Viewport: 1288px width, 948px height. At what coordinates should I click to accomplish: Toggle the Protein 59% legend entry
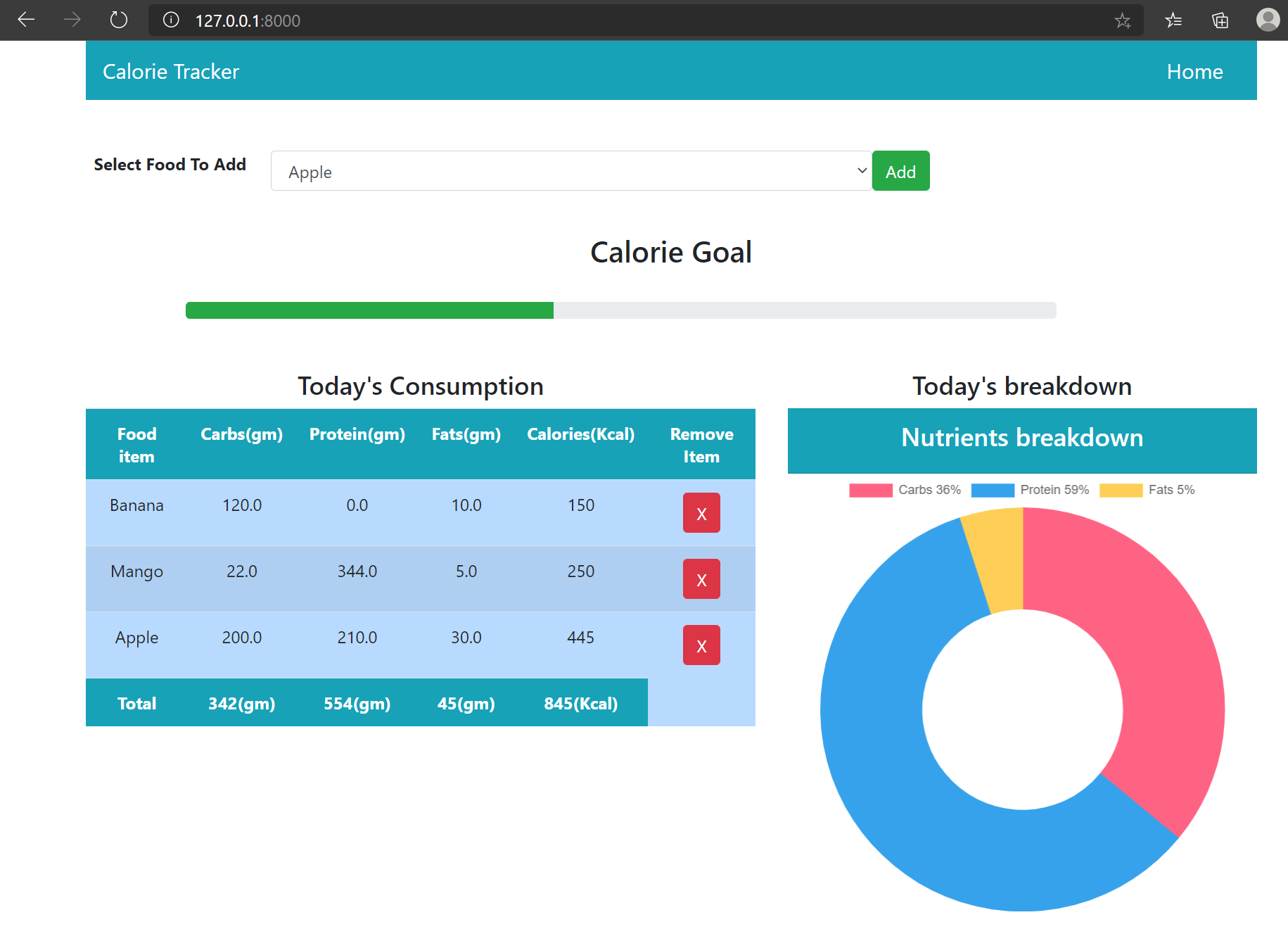coord(1031,489)
